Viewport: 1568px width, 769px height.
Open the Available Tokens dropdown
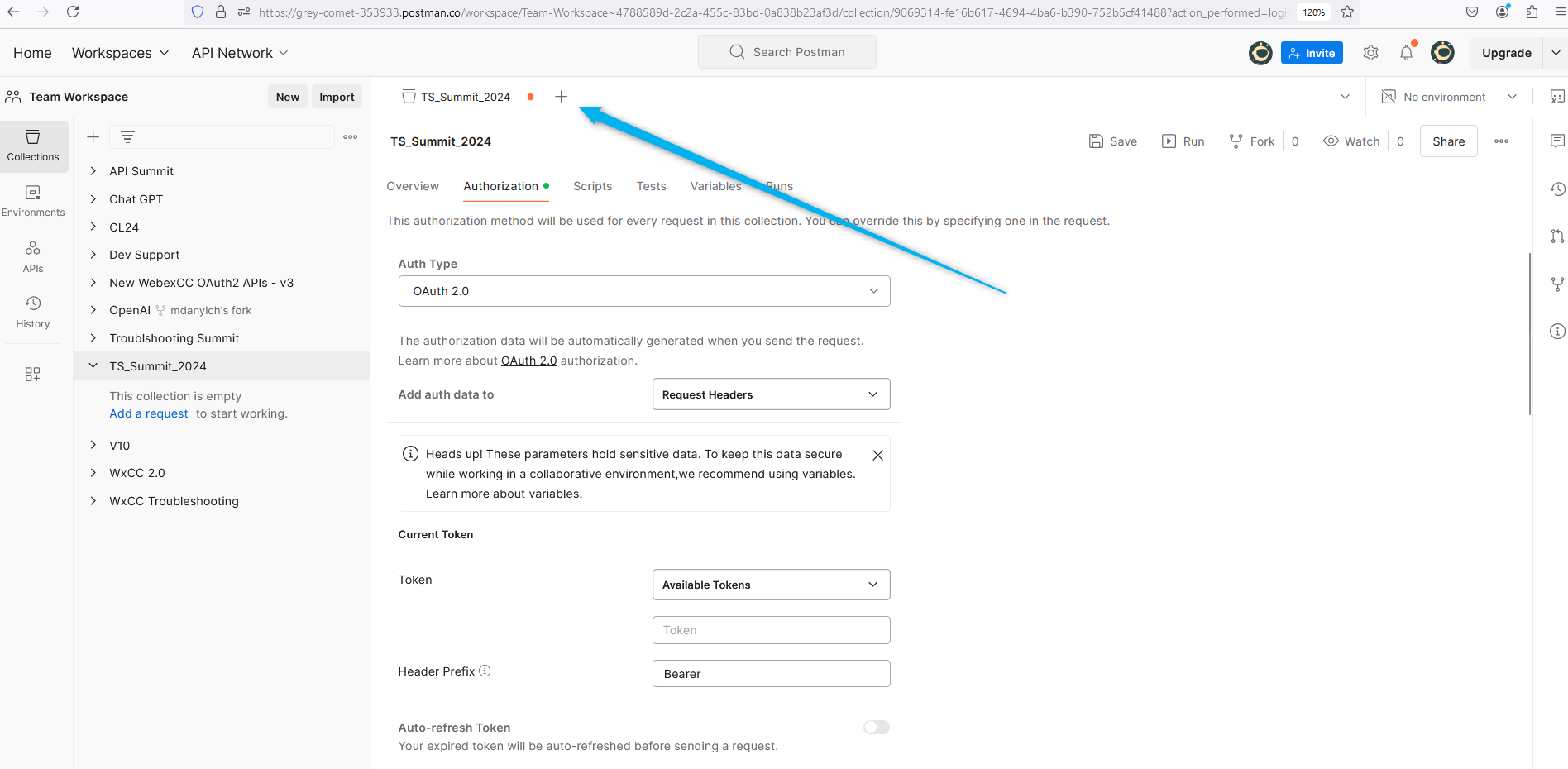point(771,585)
